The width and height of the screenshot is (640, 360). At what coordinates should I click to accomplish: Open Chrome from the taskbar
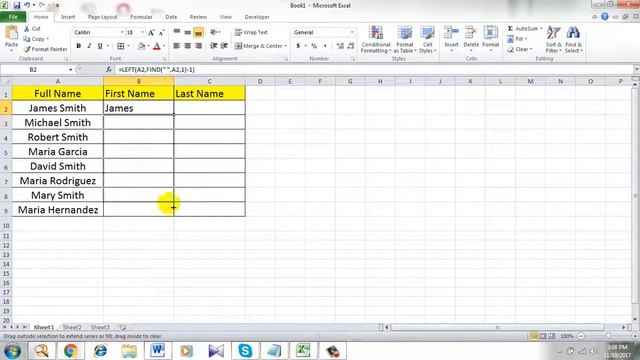[x=70, y=351]
